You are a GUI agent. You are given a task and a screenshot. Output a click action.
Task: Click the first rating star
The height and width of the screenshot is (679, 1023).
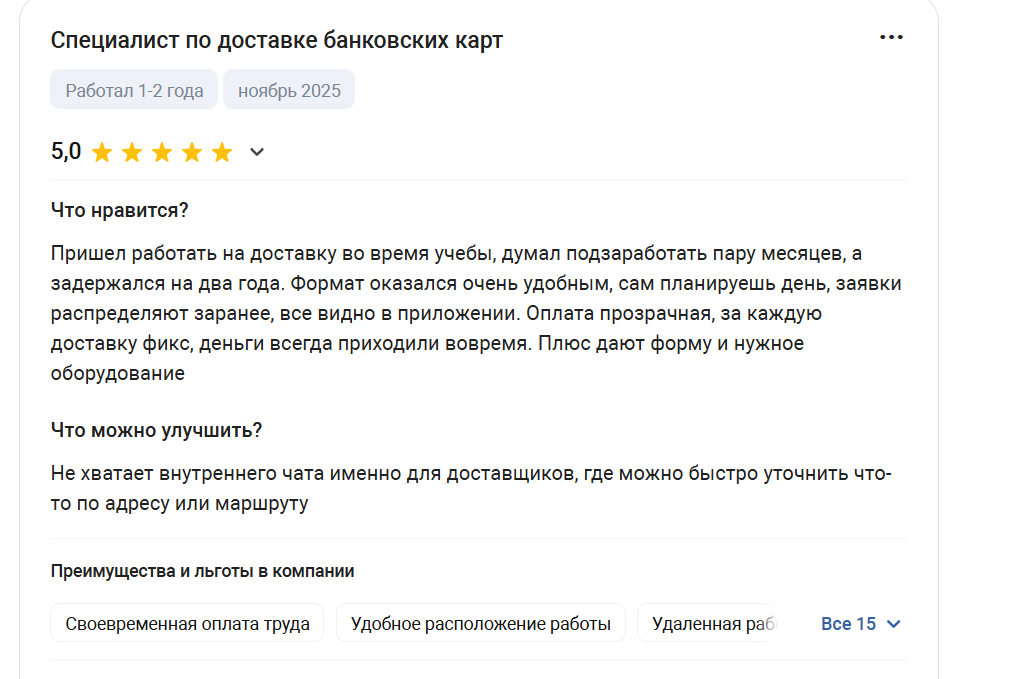[x=102, y=153]
